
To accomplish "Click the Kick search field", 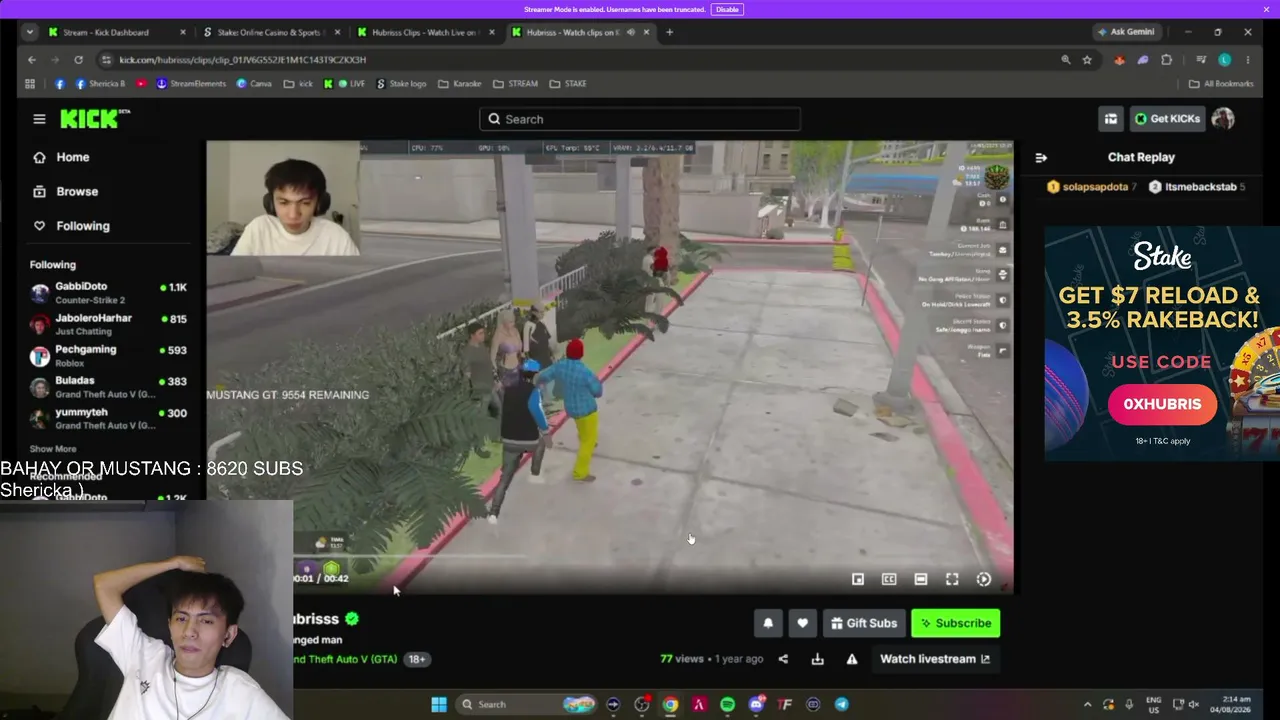I will tap(640, 119).
